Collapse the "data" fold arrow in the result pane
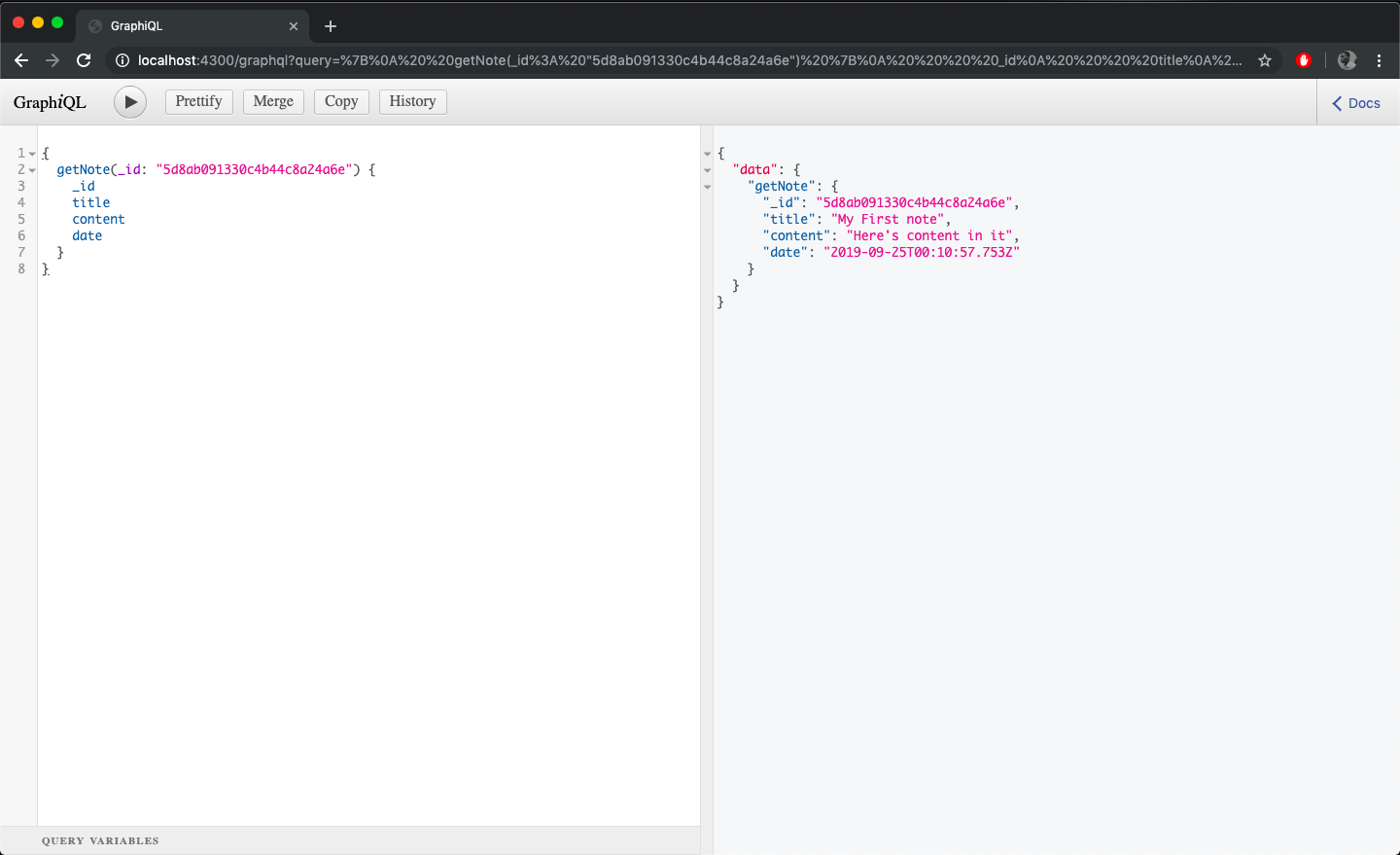Image resolution: width=1400 pixels, height=855 pixels. coord(707,170)
